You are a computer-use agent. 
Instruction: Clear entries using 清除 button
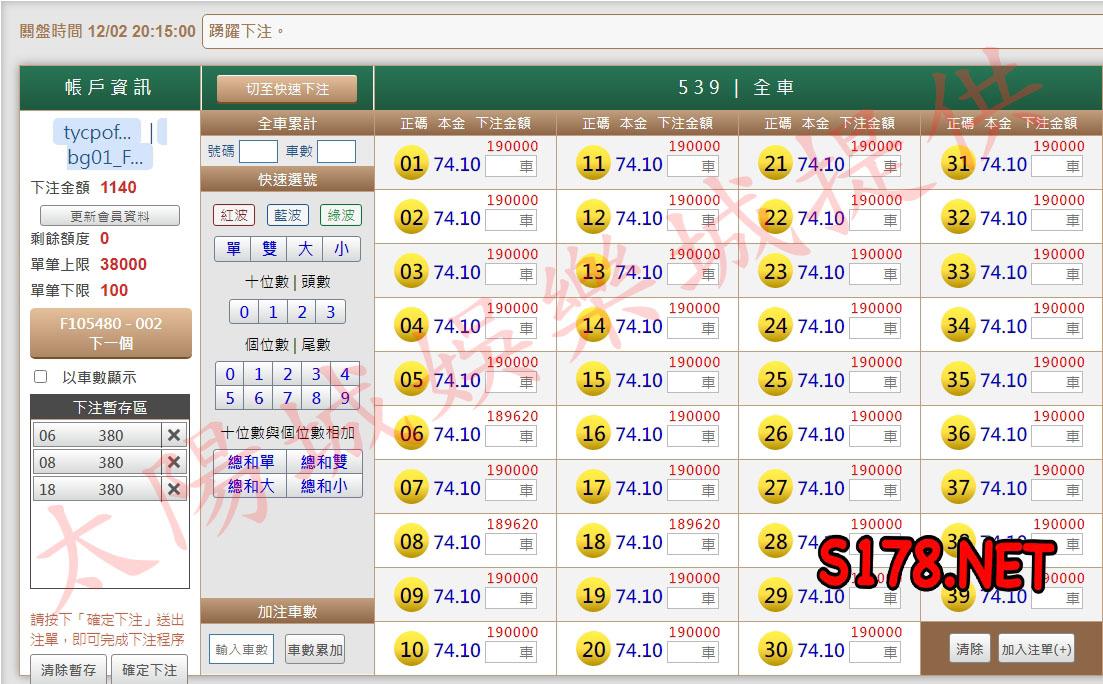click(x=970, y=649)
